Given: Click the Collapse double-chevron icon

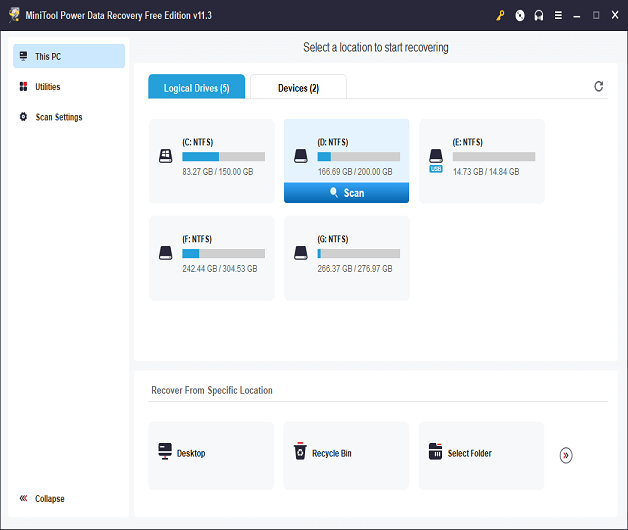Looking at the screenshot, I should [x=24, y=498].
